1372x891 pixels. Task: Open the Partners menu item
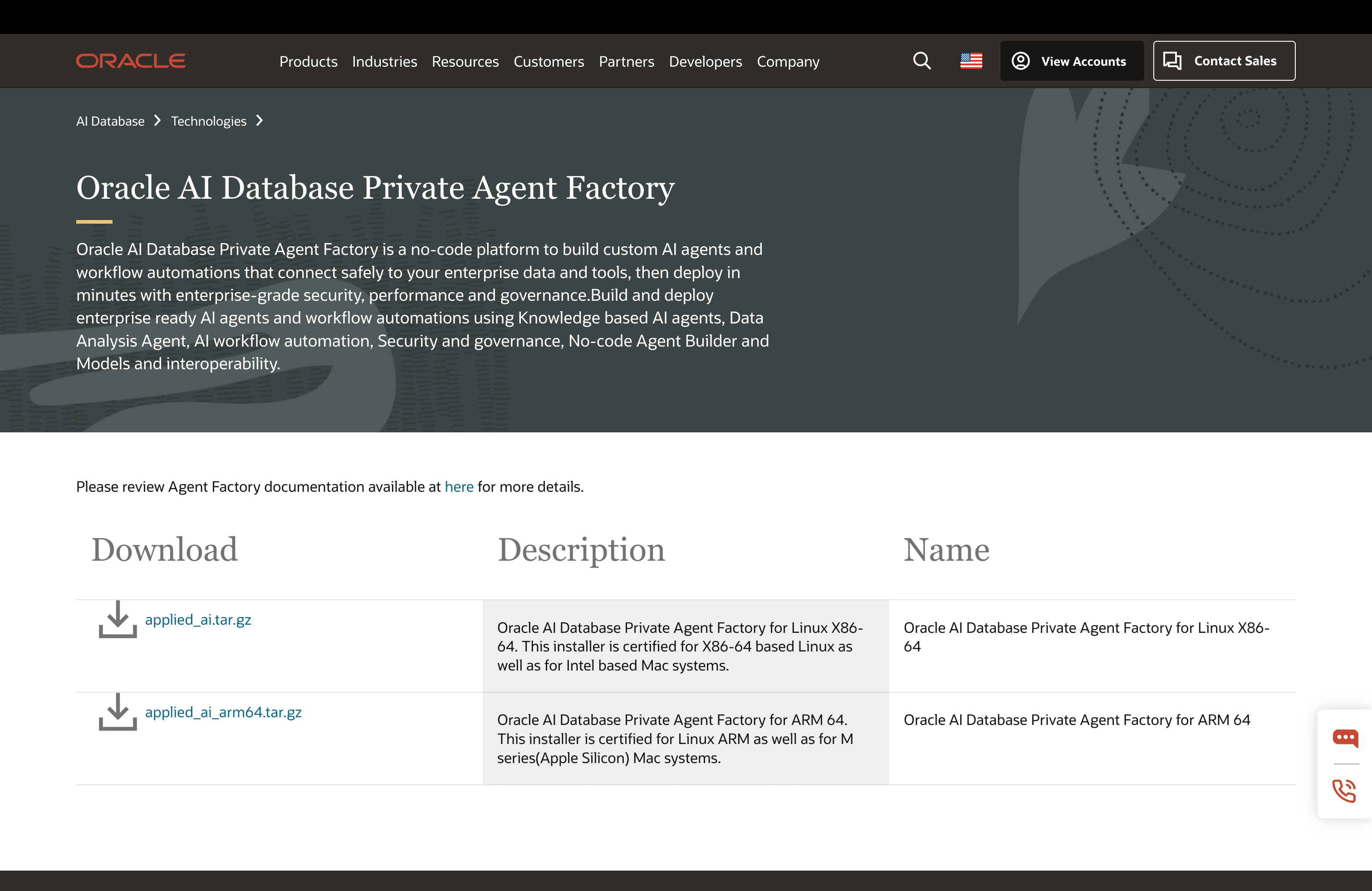pos(626,62)
